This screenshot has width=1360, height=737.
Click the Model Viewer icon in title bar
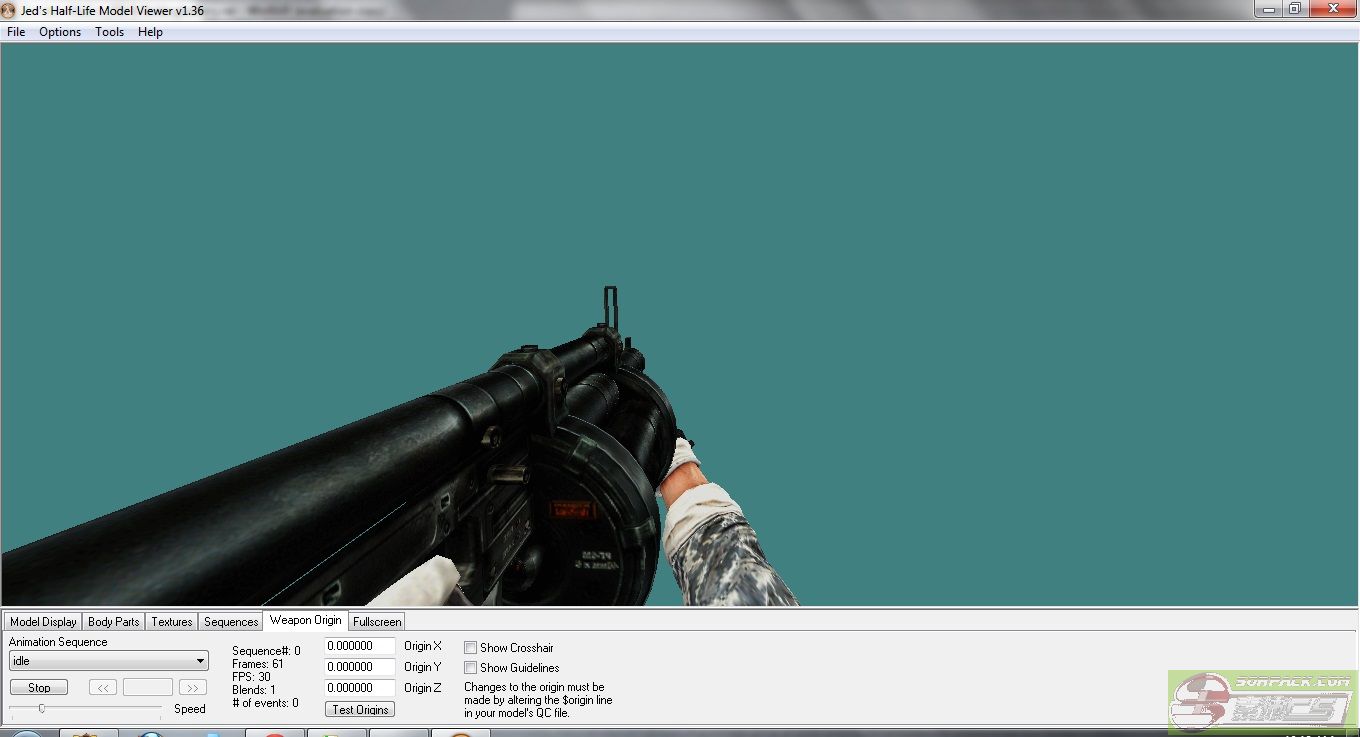pyautogui.click(x=9, y=10)
